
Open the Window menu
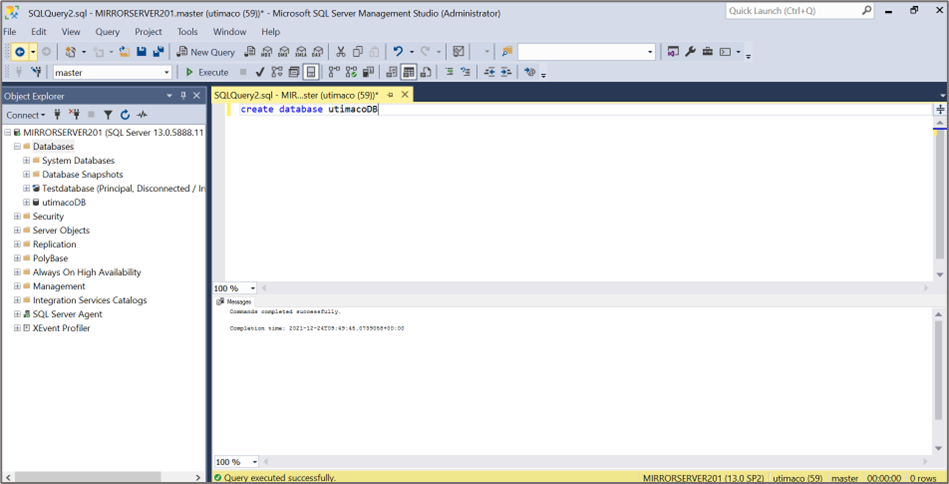tap(229, 31)
